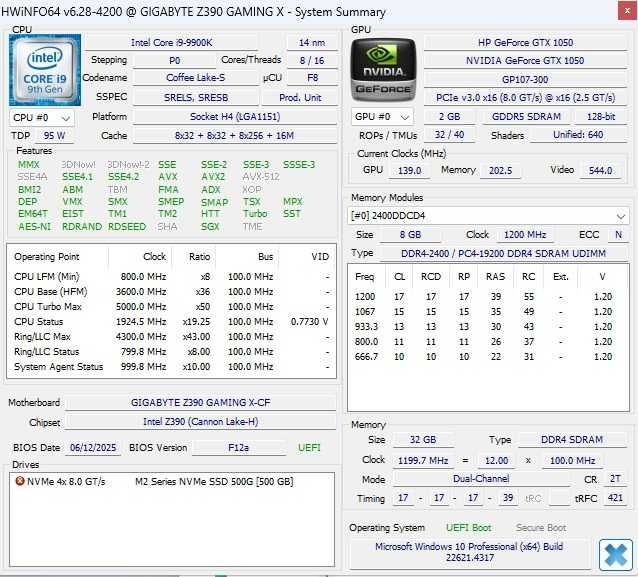
Task: Select the CPU Turbo Max row
Action: point(171,306)
